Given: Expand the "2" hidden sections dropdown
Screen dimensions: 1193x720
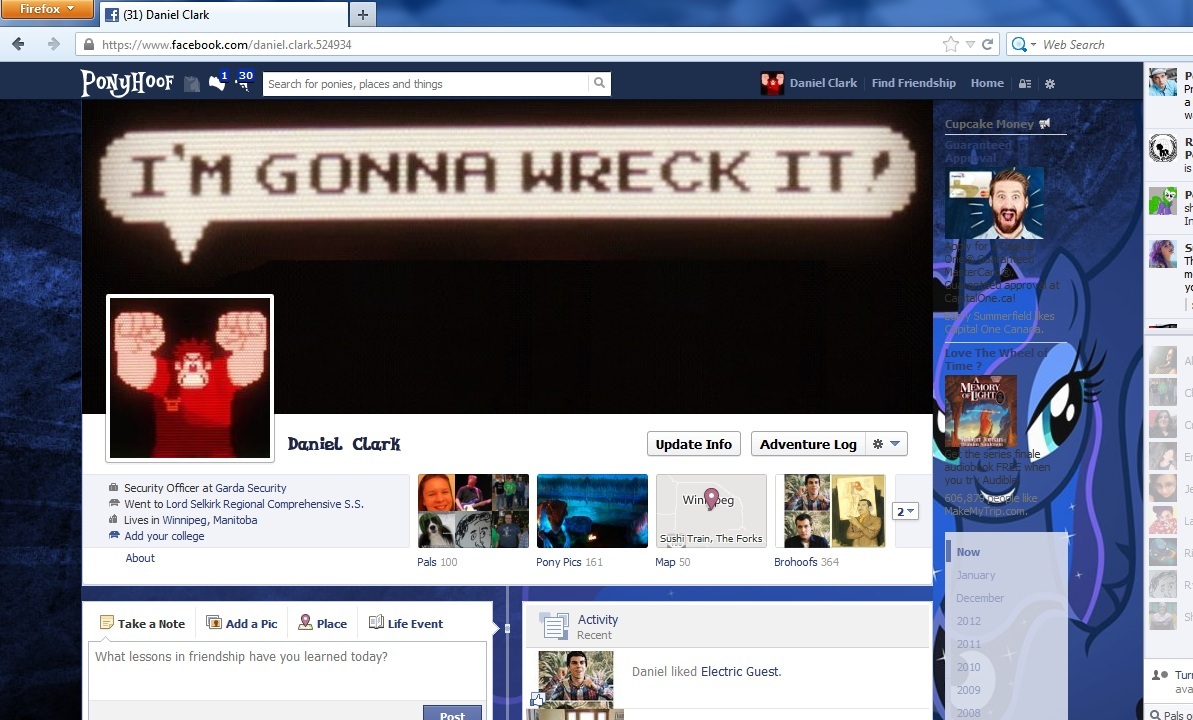Looking at the screenshot, I should coord(905,510).
